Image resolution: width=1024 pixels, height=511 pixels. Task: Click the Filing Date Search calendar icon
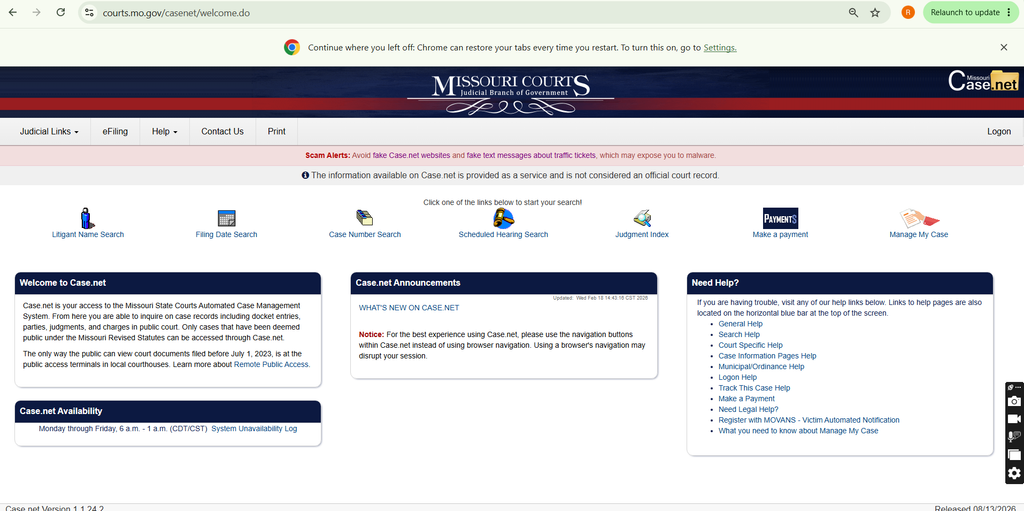(x=226, y=218)
